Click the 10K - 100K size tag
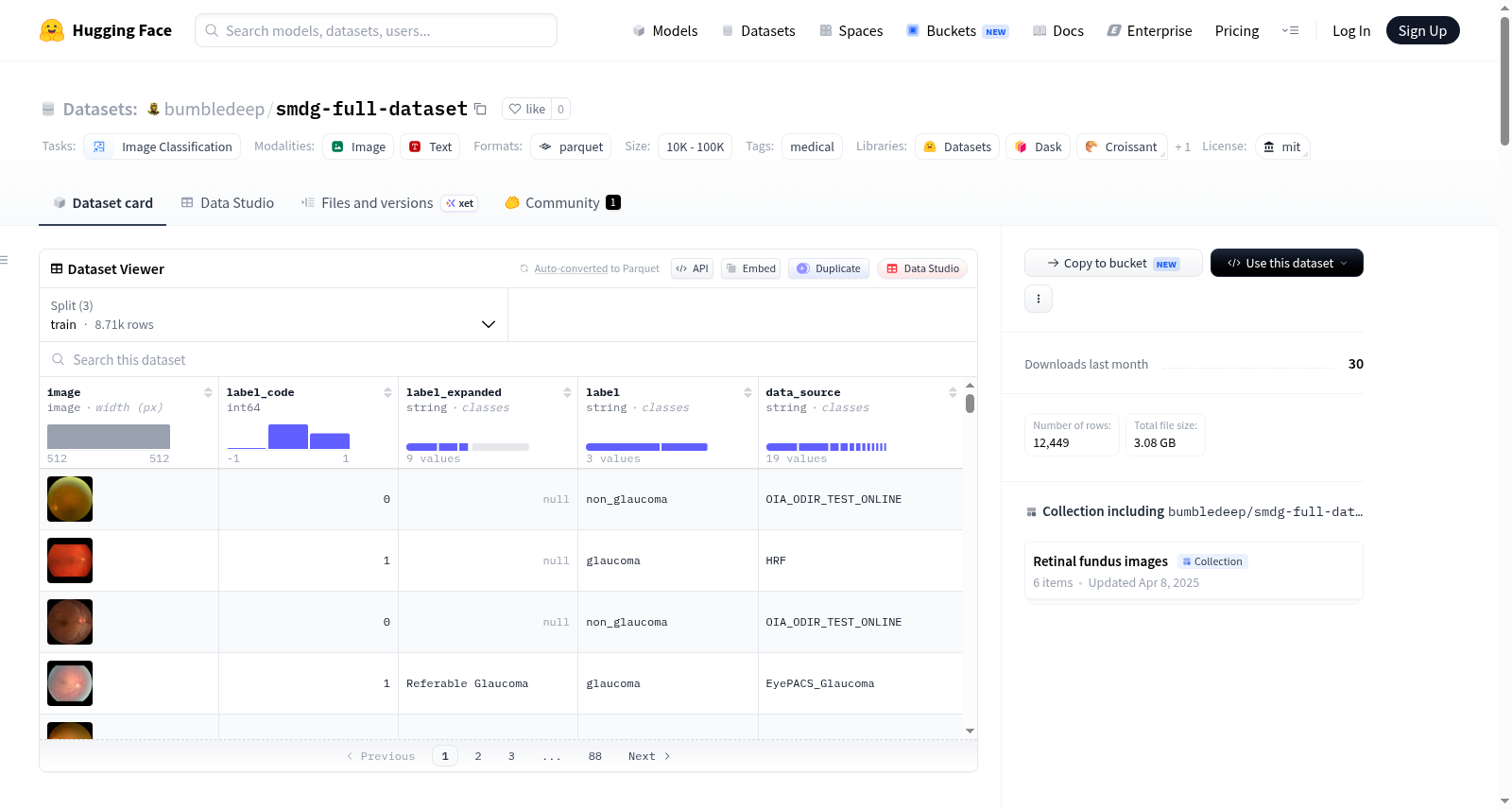The width and height of the screenshot is (1512, 810). pos(695,146)
